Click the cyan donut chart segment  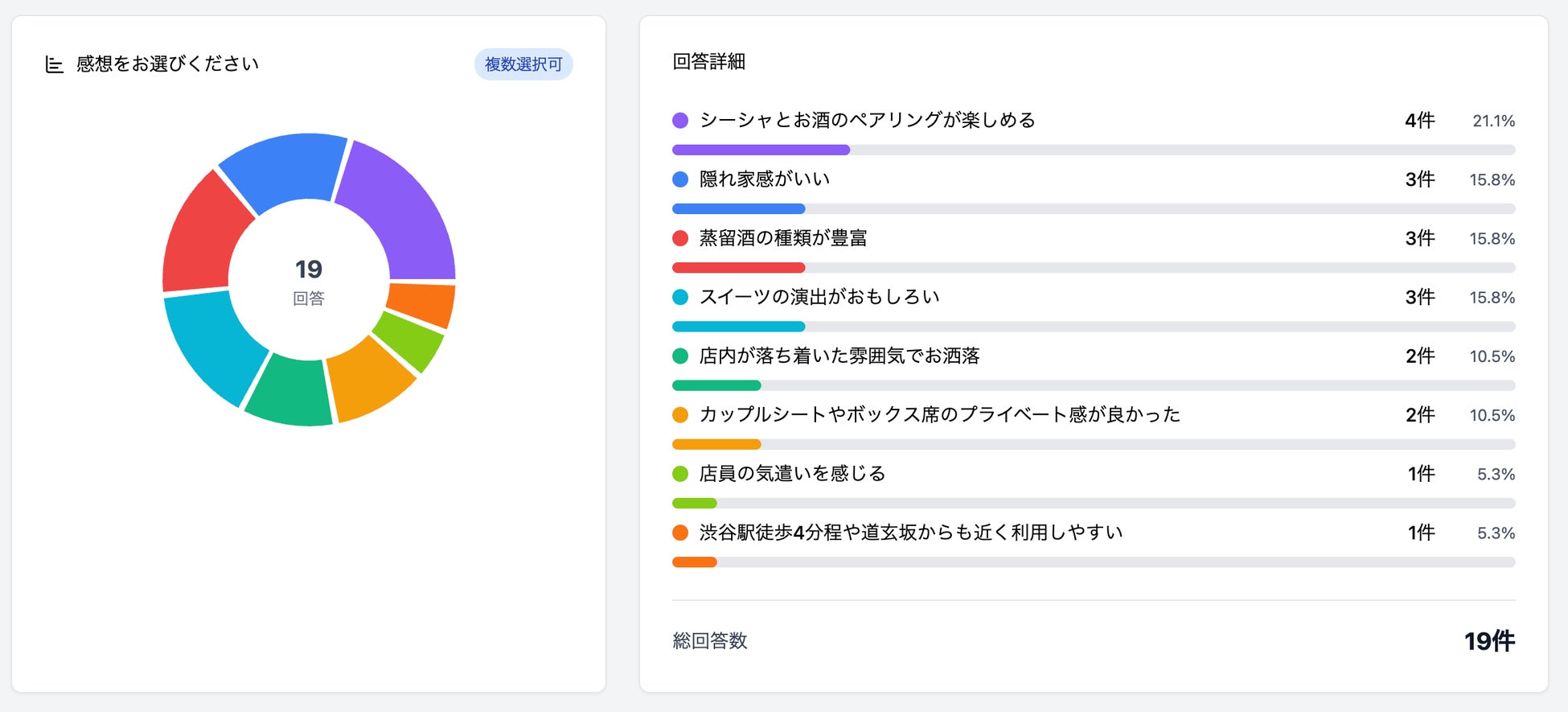(x=212, y=344)
